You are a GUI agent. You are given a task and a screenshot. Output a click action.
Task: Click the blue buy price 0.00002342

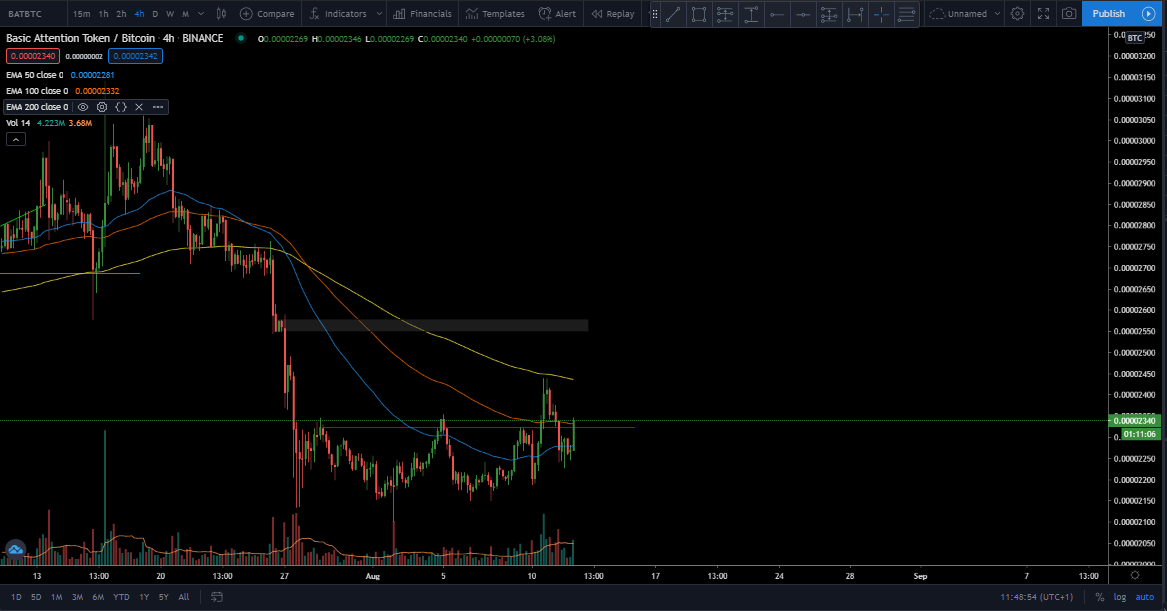click(135, 56)
